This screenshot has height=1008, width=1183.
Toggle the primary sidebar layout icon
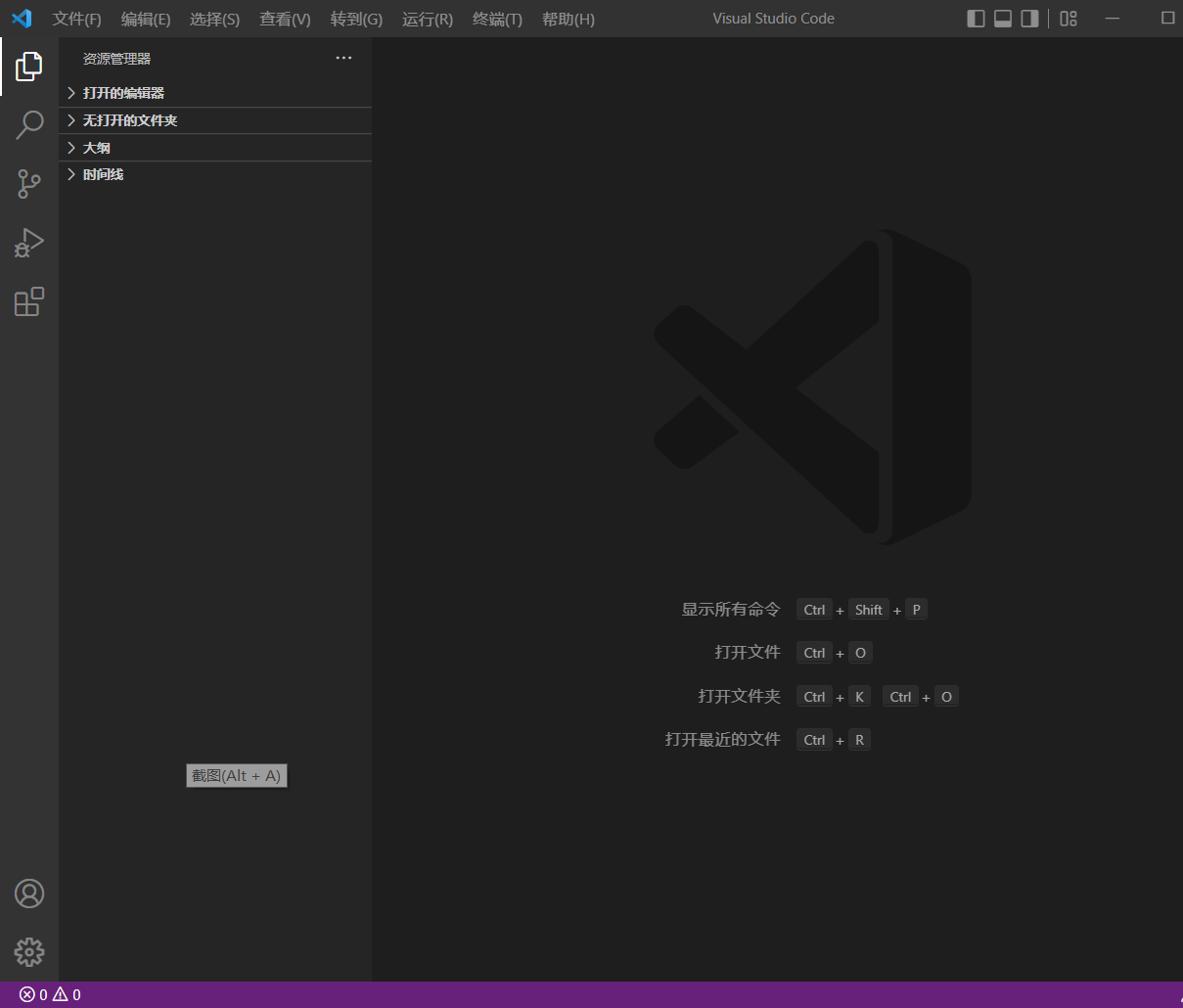click(x=976, y=19)
